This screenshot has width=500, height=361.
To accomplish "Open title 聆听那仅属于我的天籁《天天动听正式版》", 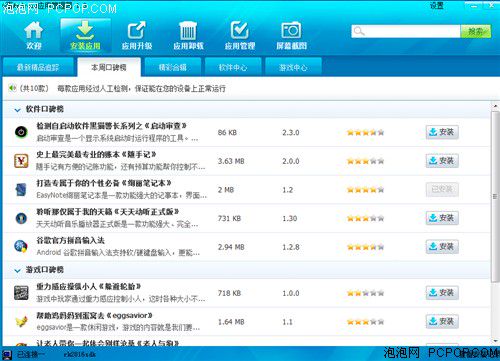I will (108, 212).
